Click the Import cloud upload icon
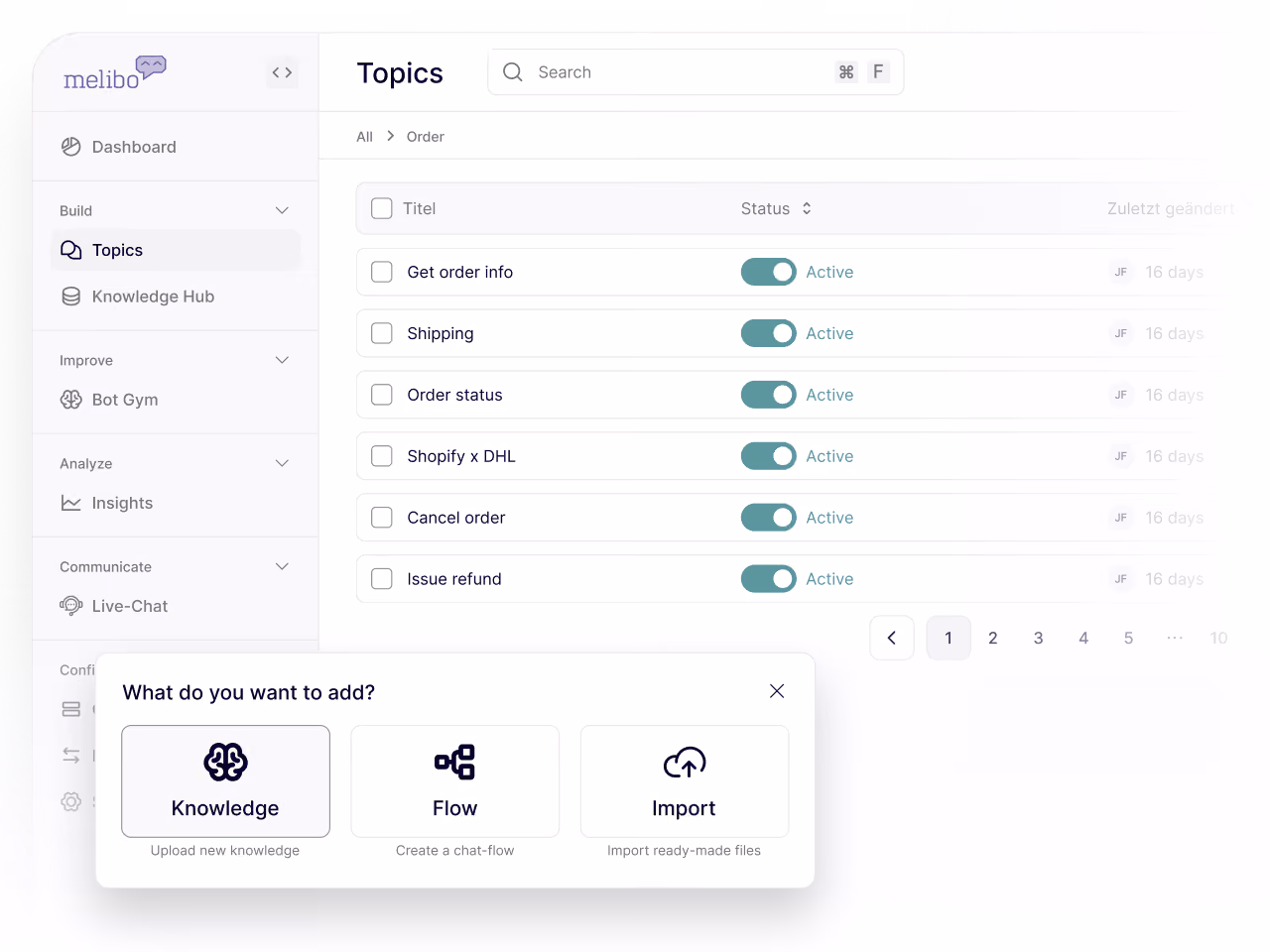1270x952 pixels. coord(685,763)
